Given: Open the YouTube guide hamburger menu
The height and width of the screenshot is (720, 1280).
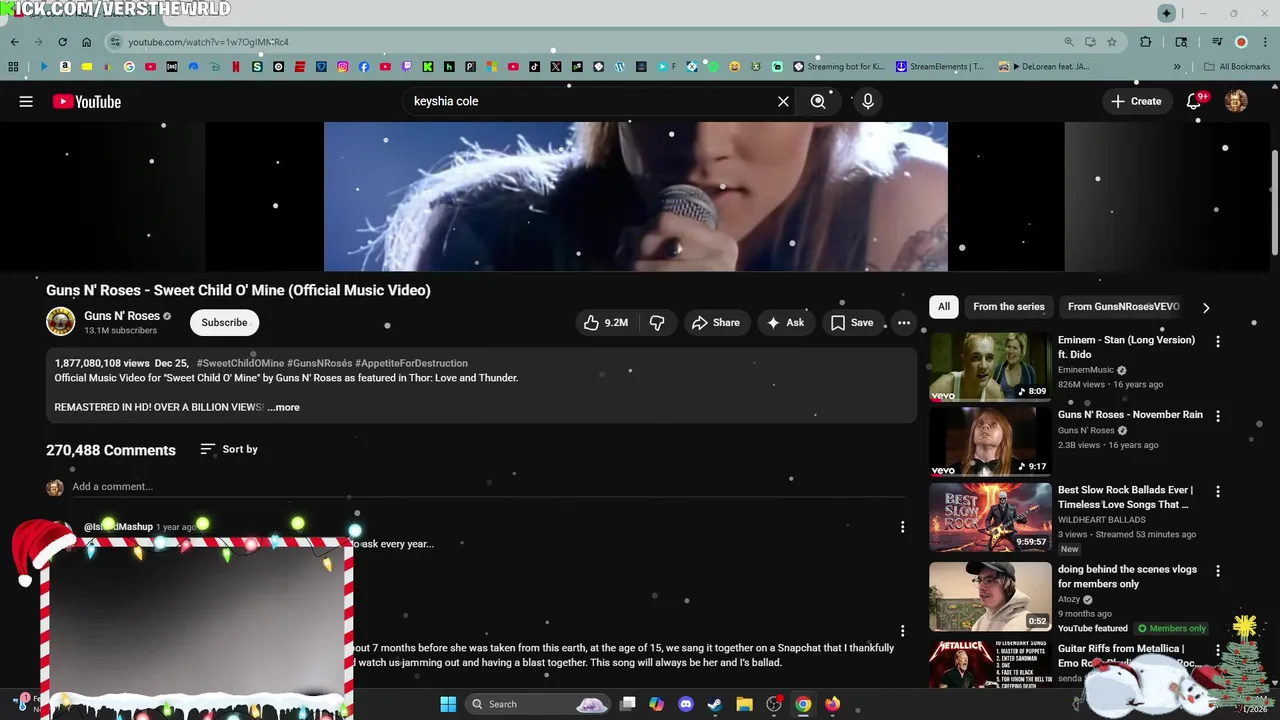Looking at the screenshot, I should pyautogui.click(x=26, y=101).
